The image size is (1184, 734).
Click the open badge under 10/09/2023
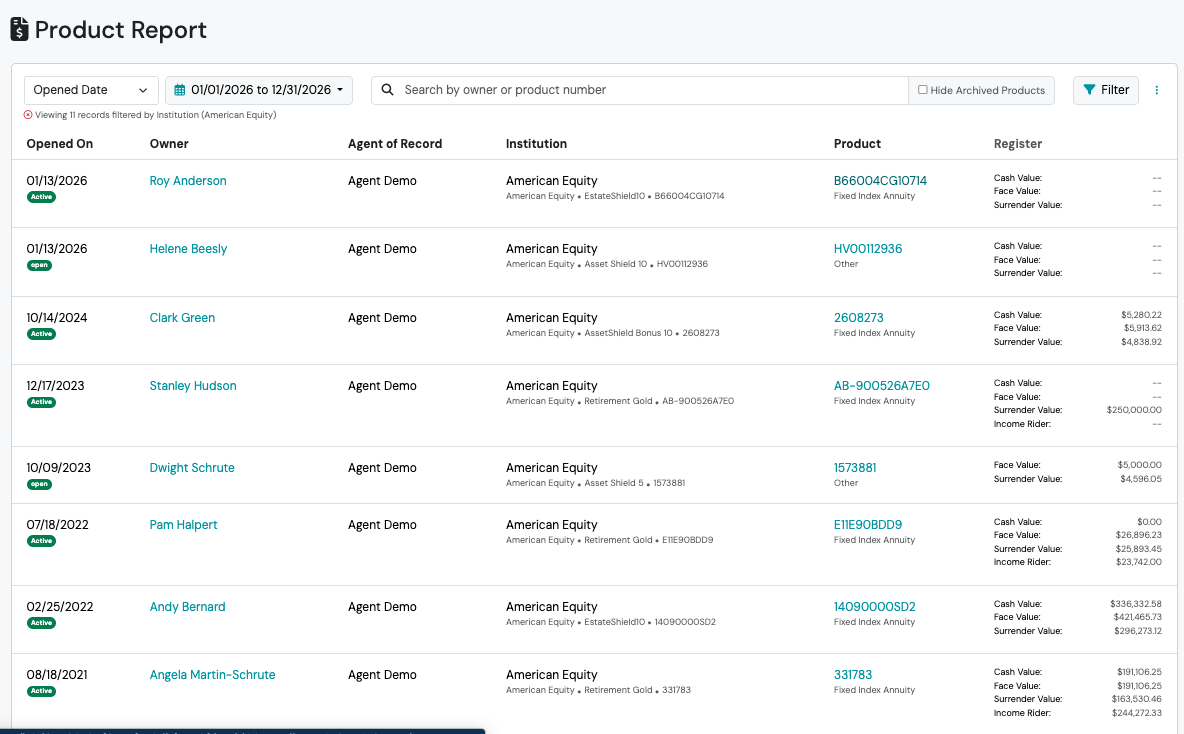click(x=39, y=484)
